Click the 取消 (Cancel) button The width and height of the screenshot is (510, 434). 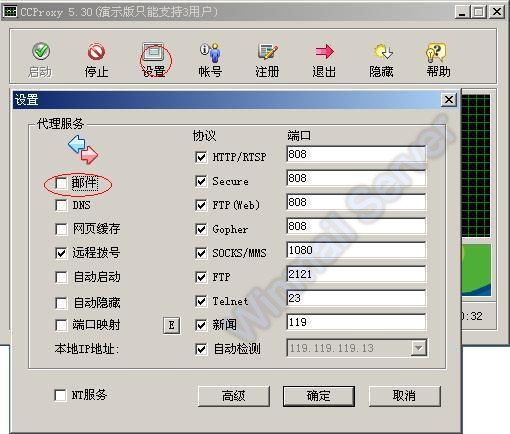pos(405,396)
